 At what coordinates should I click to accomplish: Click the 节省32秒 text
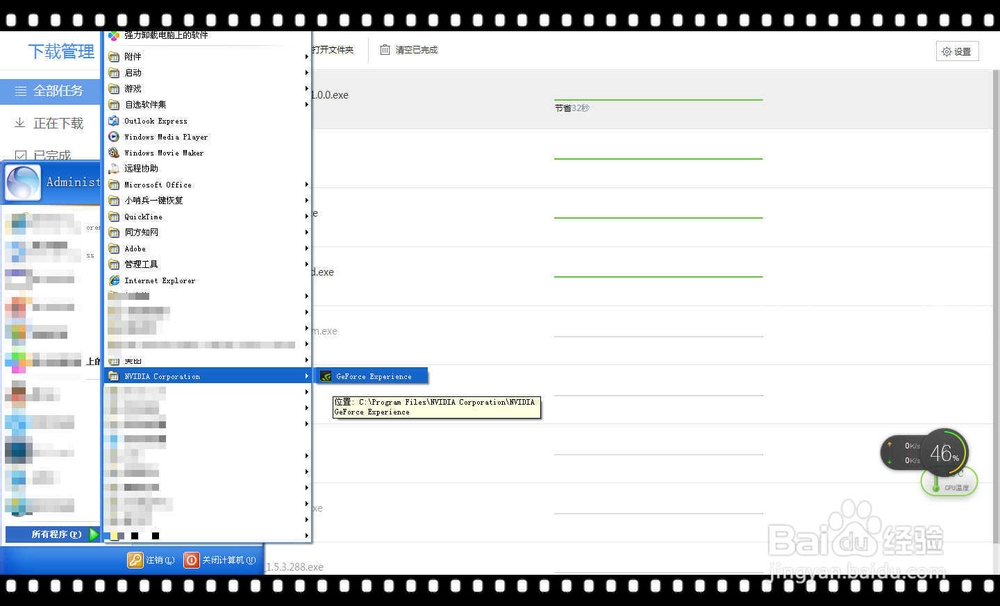coord(571,108)
